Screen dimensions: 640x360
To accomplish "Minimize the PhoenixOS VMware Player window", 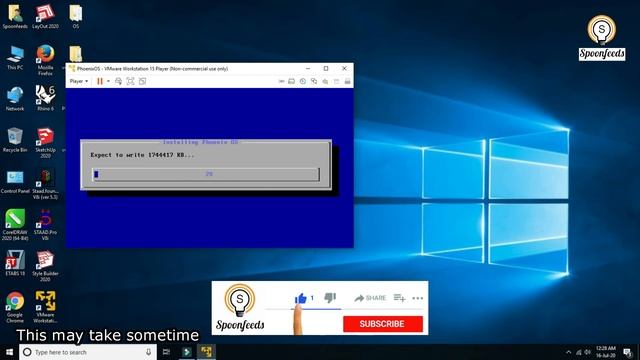I will [308, 69].
